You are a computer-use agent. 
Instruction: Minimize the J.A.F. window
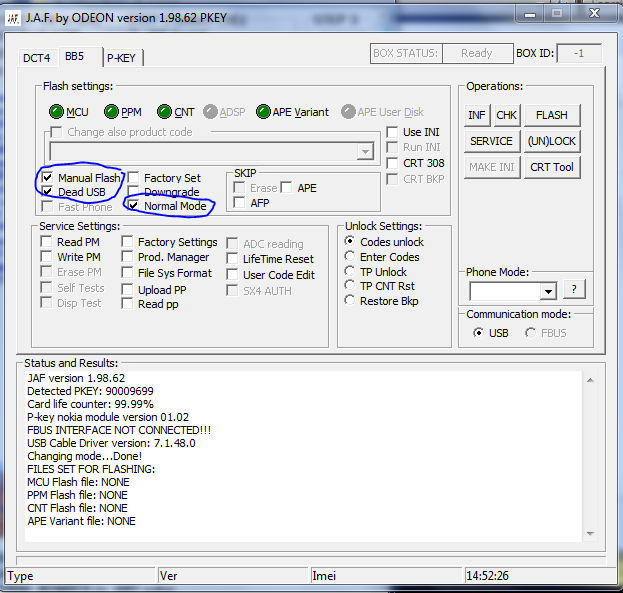530,15
